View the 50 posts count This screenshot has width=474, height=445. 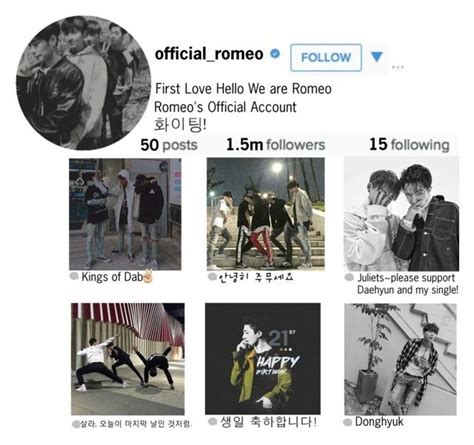pos(169,145)
